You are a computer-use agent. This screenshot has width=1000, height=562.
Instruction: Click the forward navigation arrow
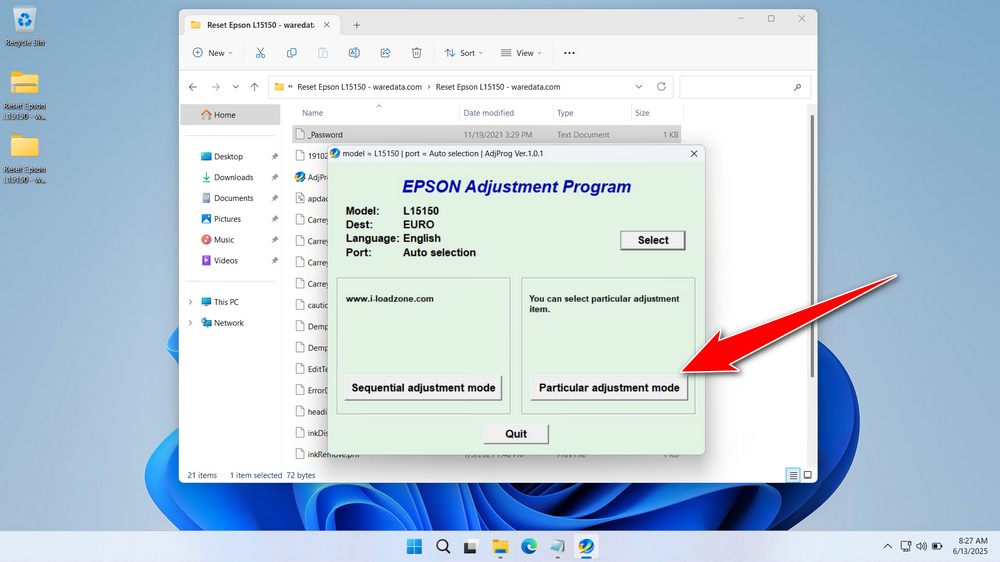click(x=216, y=87)
